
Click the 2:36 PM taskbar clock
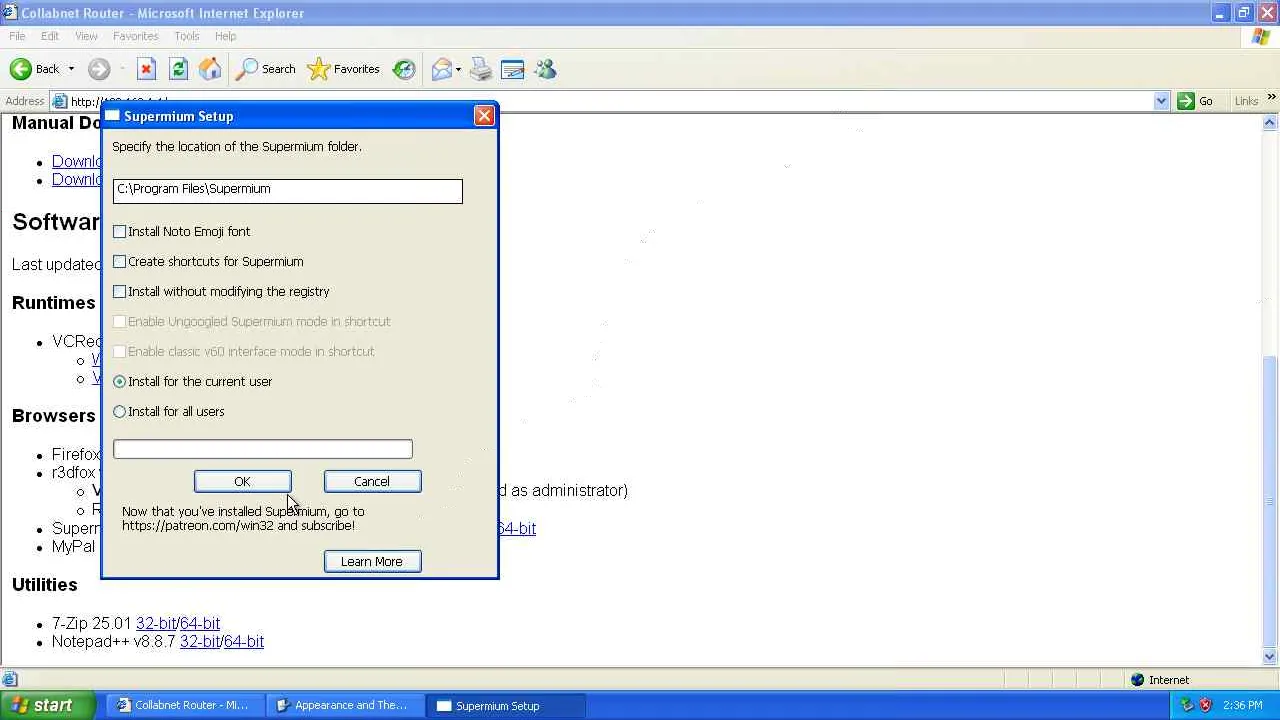1242,705
